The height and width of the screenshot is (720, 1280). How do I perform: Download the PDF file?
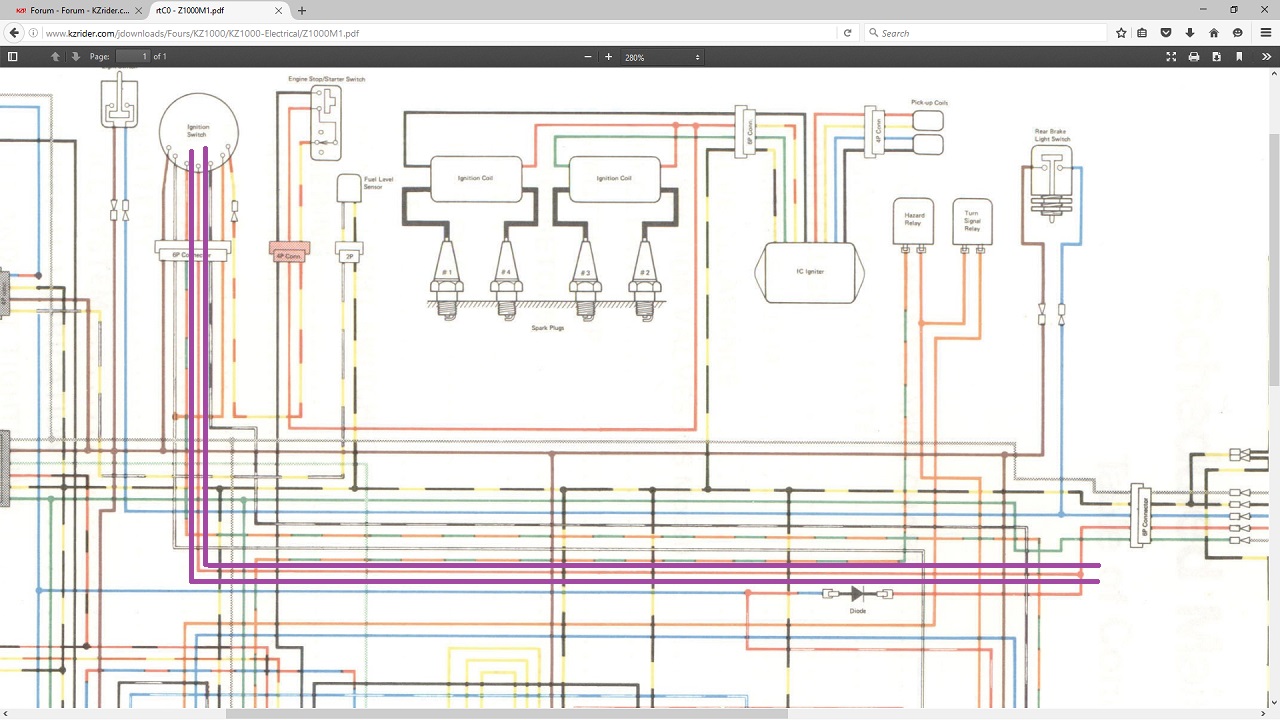[1216, 57]
